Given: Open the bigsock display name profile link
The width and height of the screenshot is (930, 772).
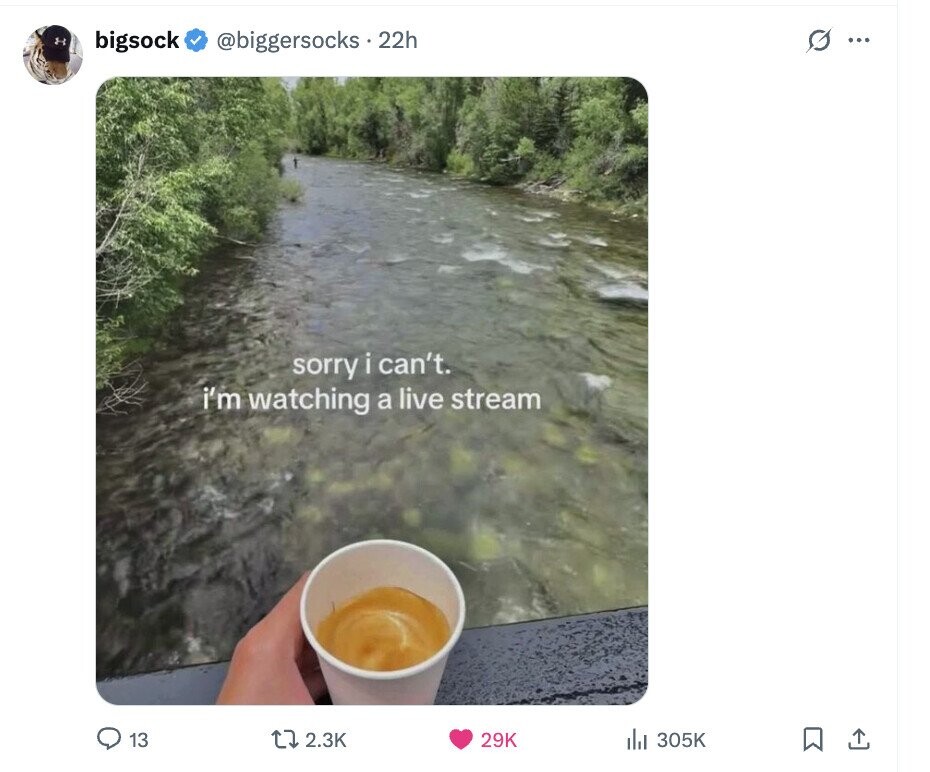Looking at the screenshot, I should pos(137,41).
